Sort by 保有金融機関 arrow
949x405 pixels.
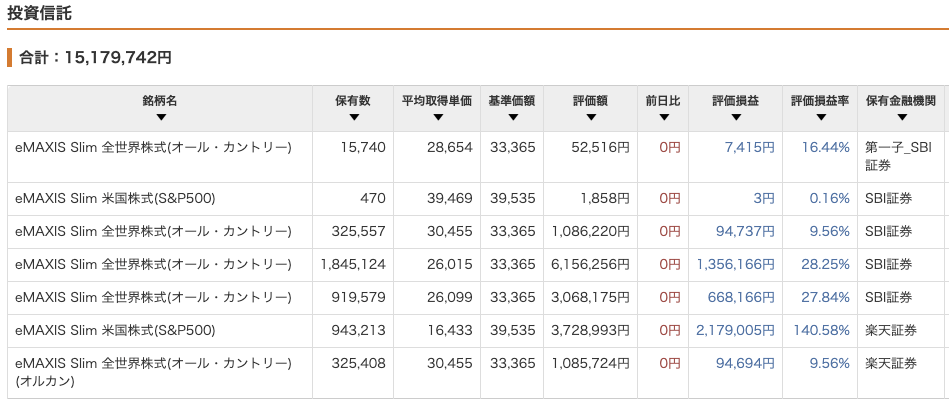tap(900, 118)
